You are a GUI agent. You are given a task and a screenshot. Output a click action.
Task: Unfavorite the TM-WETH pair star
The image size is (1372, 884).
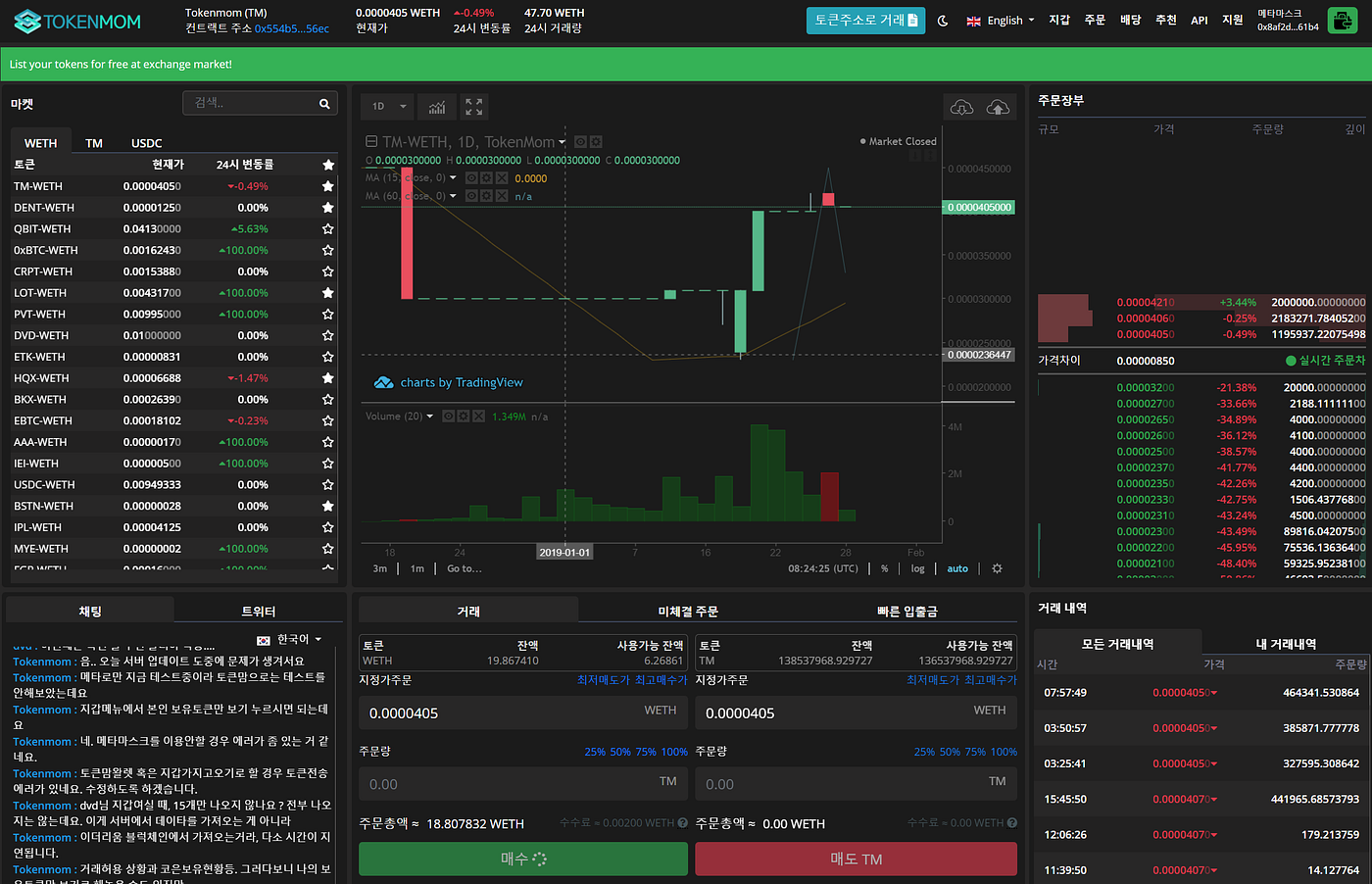click(x=328, y=186)
